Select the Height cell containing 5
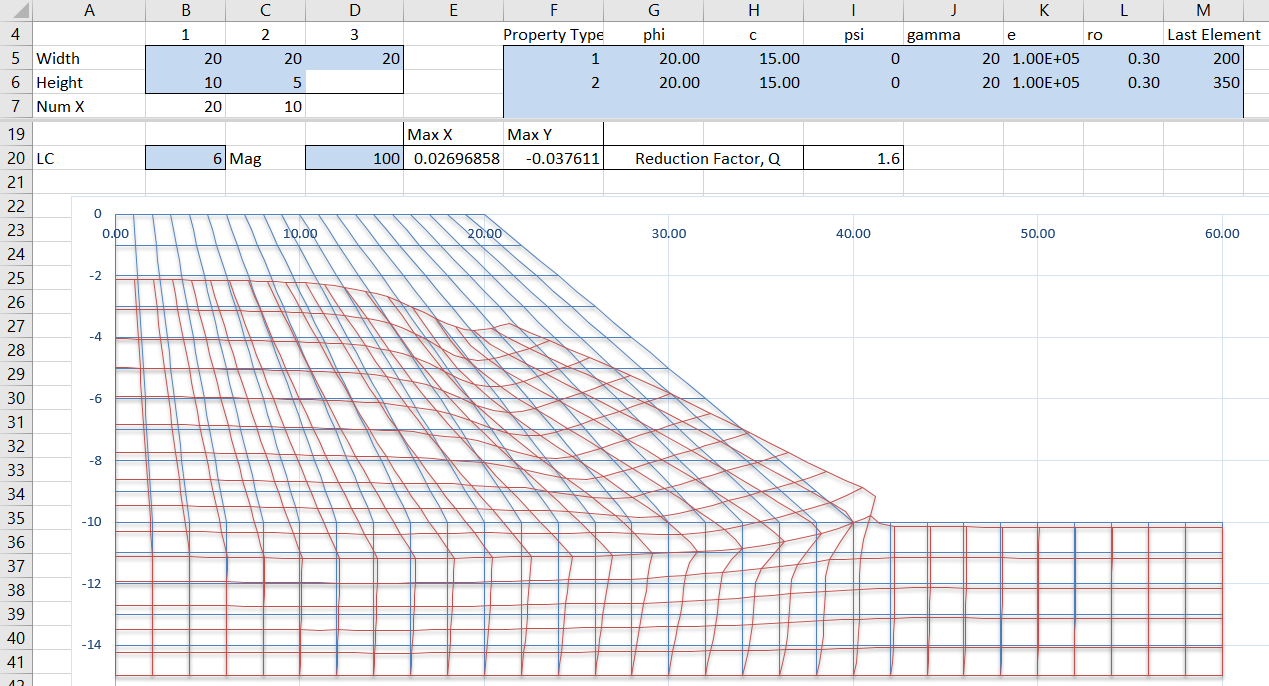 click(265, 83)
